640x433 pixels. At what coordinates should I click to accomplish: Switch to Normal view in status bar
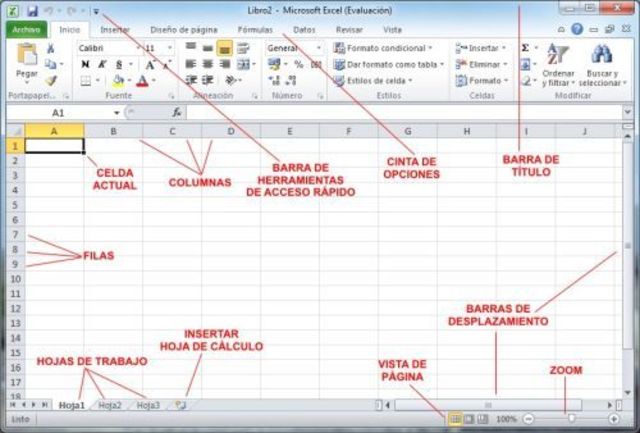(455, 419)
